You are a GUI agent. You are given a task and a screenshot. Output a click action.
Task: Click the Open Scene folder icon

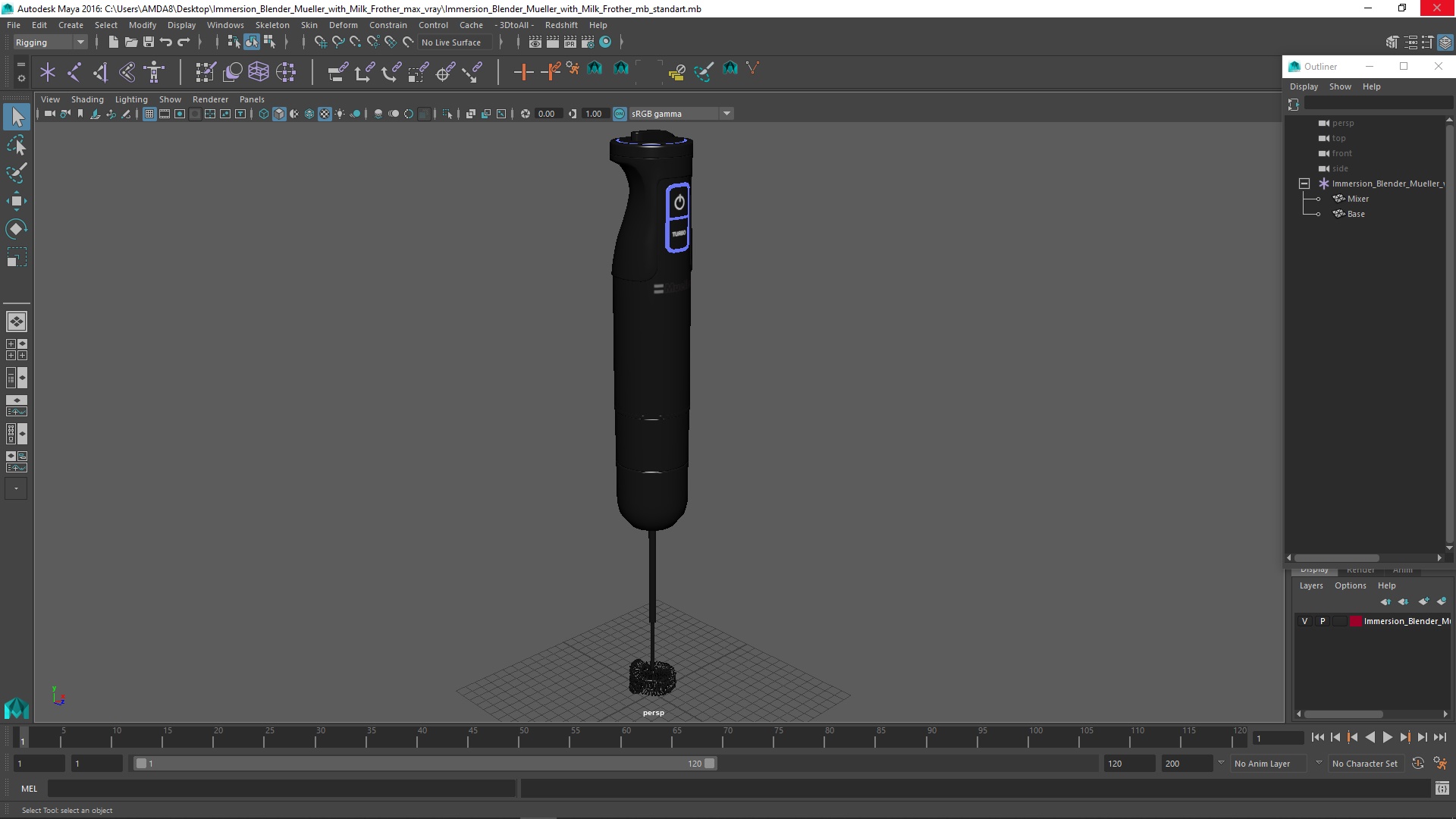[130, 42]
